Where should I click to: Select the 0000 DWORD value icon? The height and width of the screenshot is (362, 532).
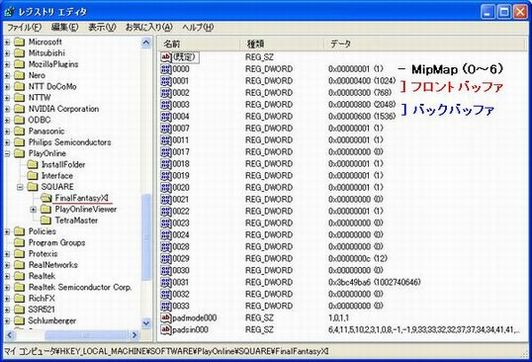tap(166, 69)
